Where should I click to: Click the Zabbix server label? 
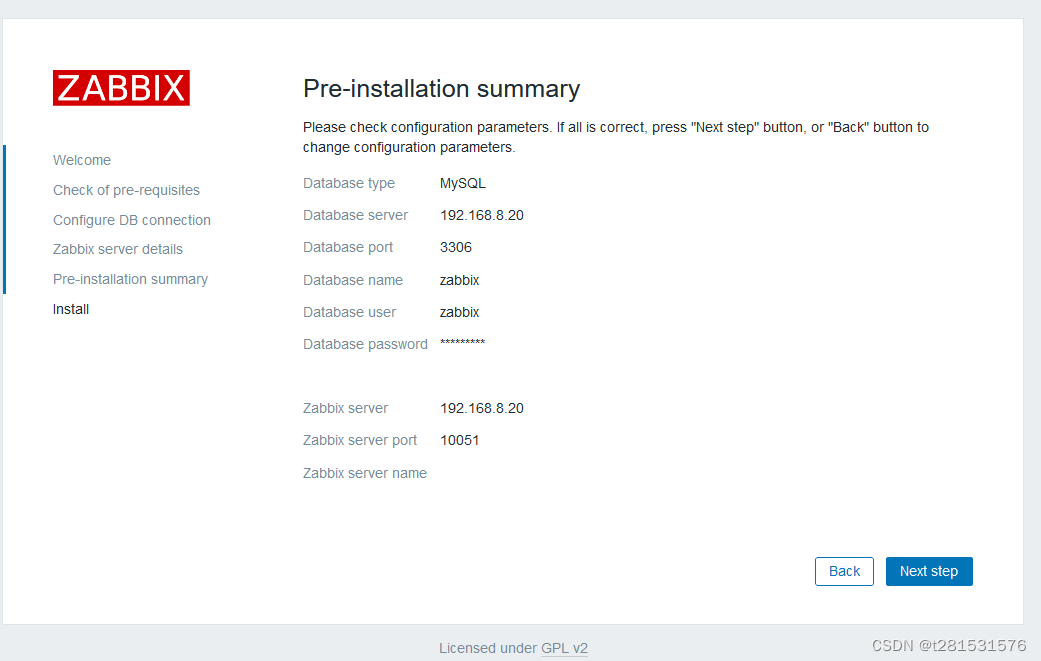345,408
